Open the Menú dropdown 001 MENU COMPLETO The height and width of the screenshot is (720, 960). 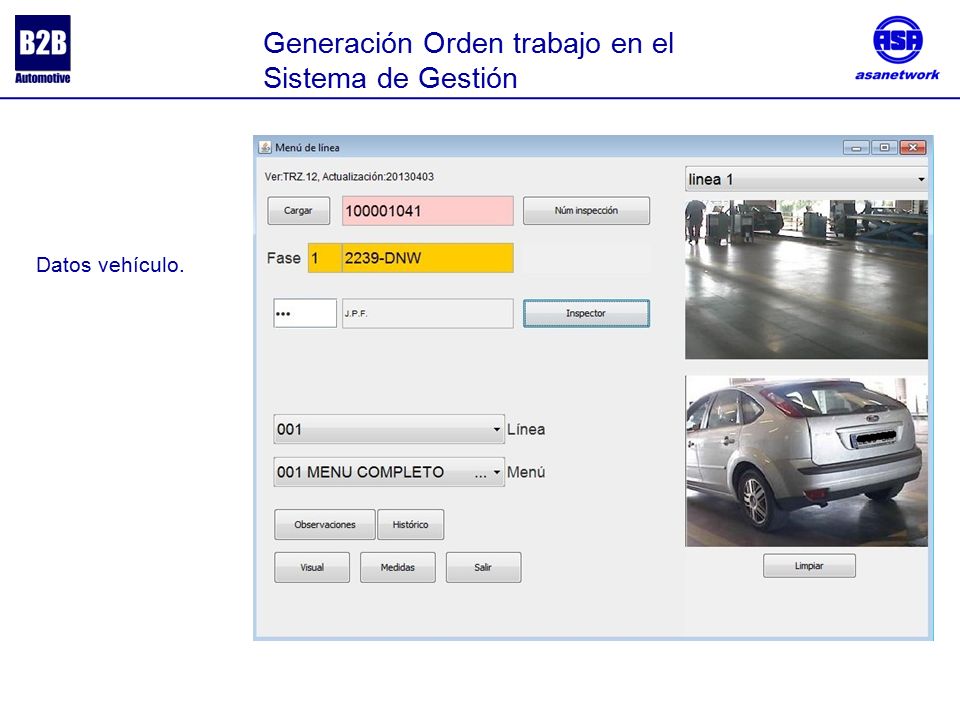click(389, 472)
